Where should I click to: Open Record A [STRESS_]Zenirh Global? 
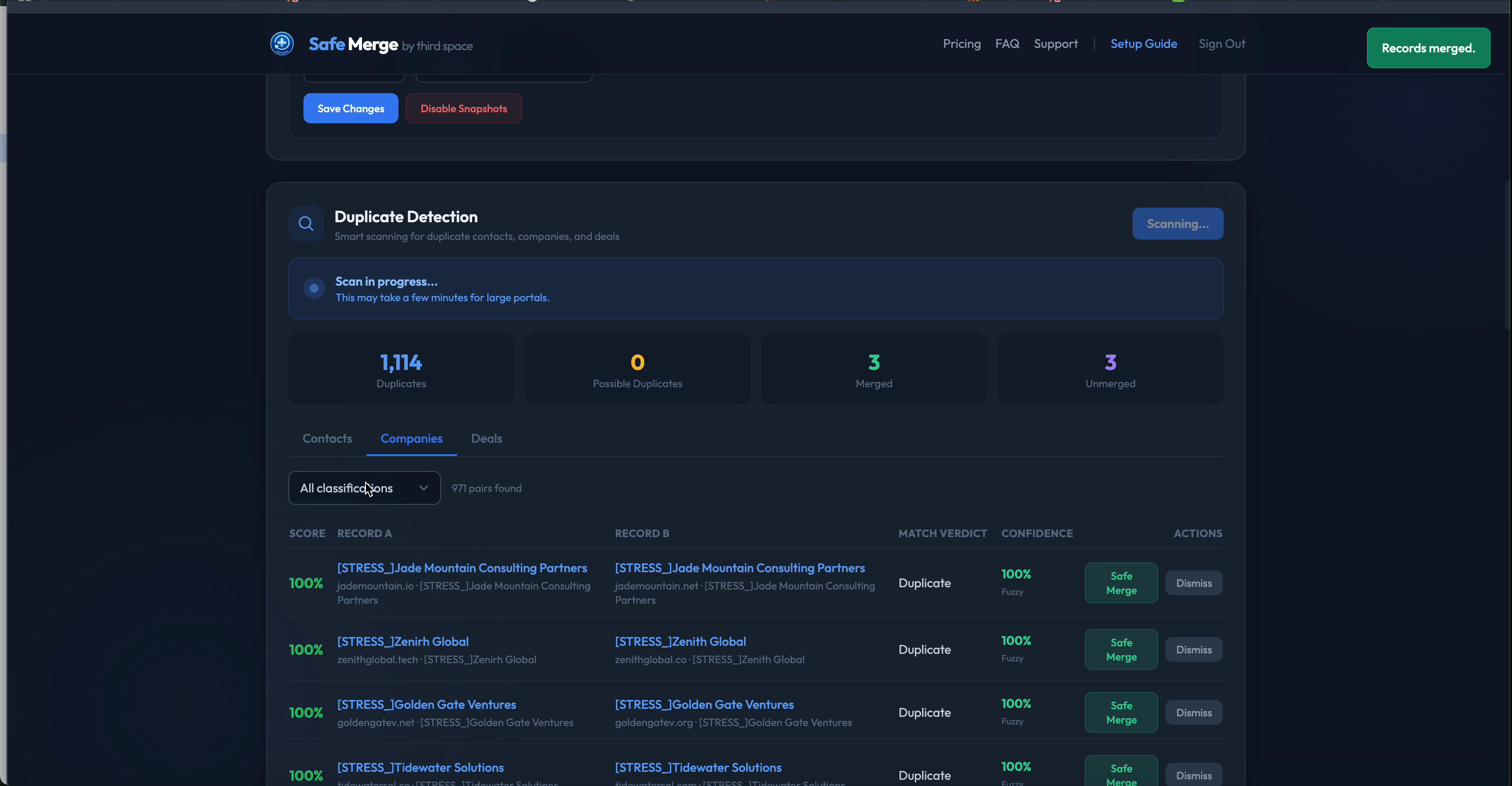pyautogui.click(x=403, y=641)
